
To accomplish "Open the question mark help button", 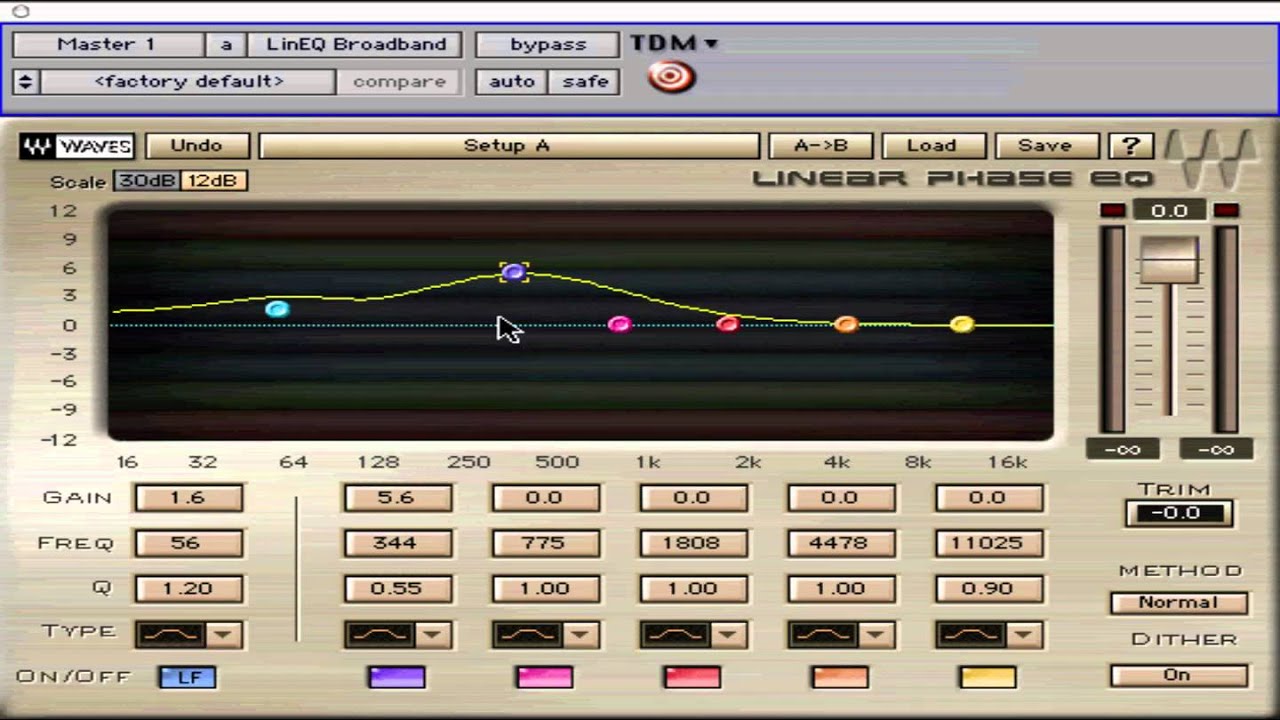I will click(x=1131, y=145).
